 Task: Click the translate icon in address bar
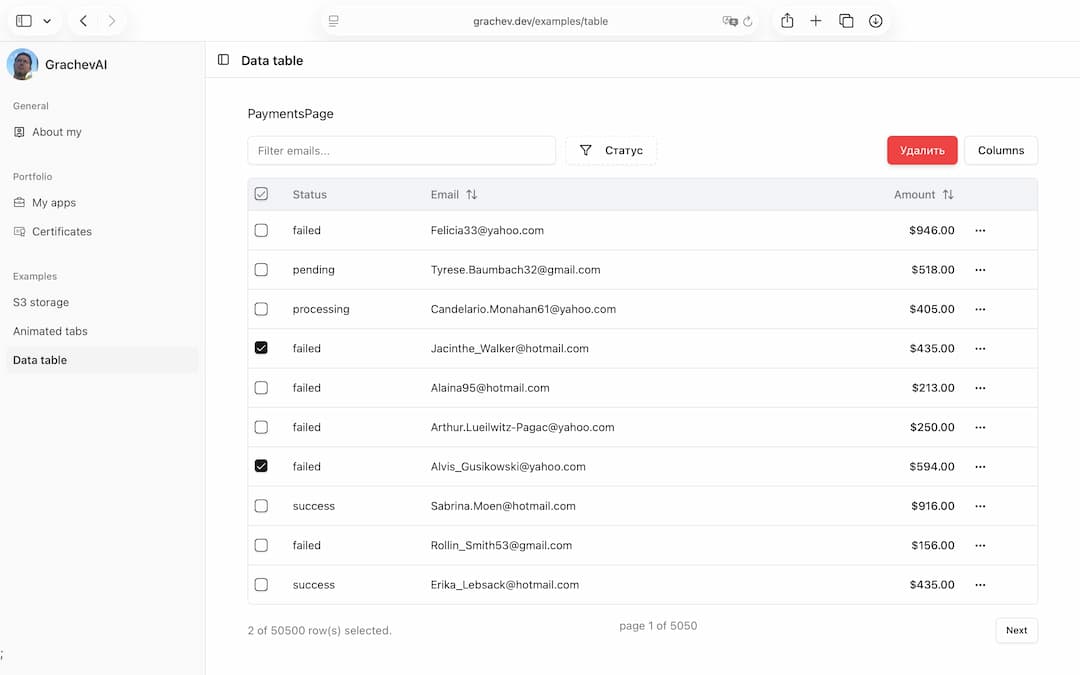[730, 21]
